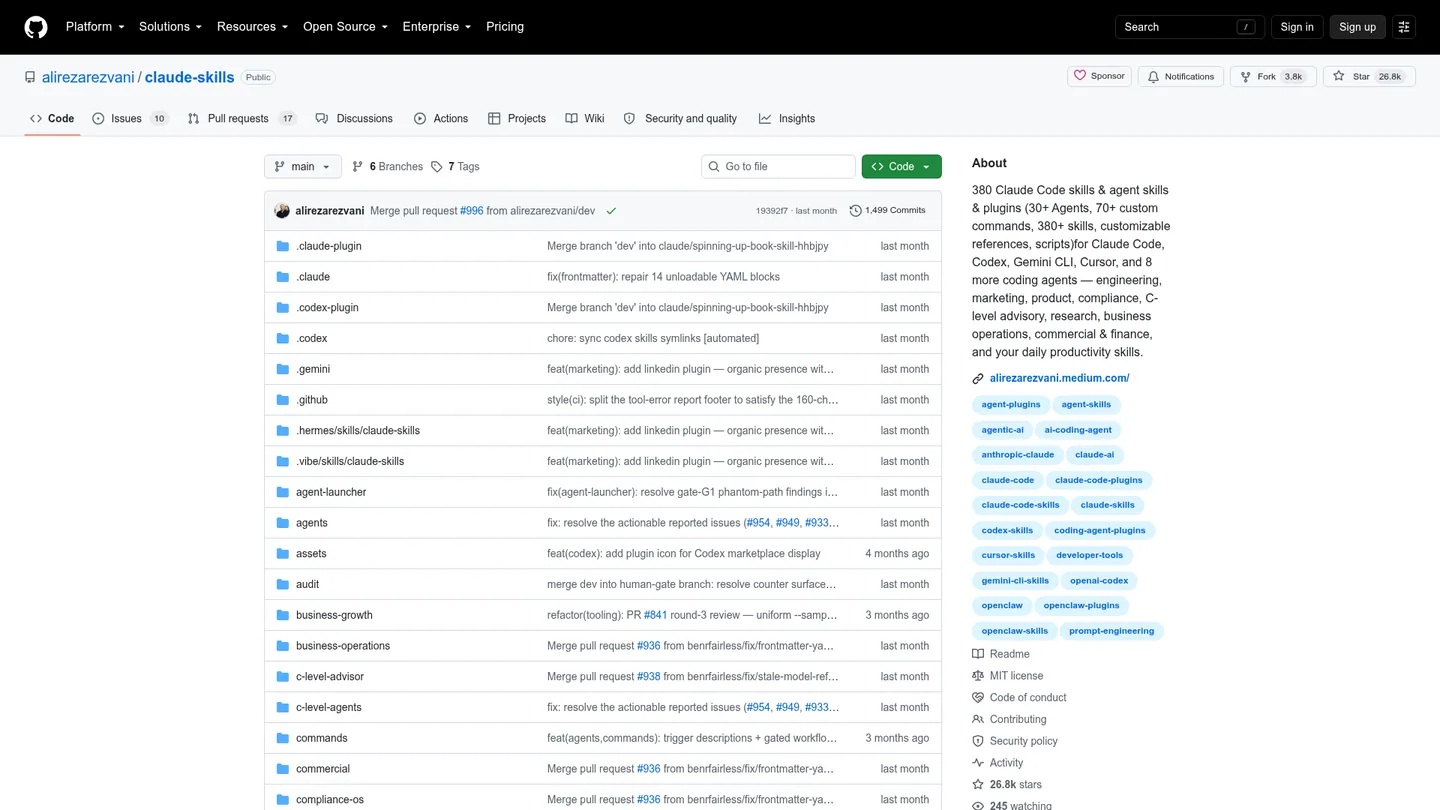Click the Sponsor heart button
This screenshot has width=1440, height=810.
1099,76
